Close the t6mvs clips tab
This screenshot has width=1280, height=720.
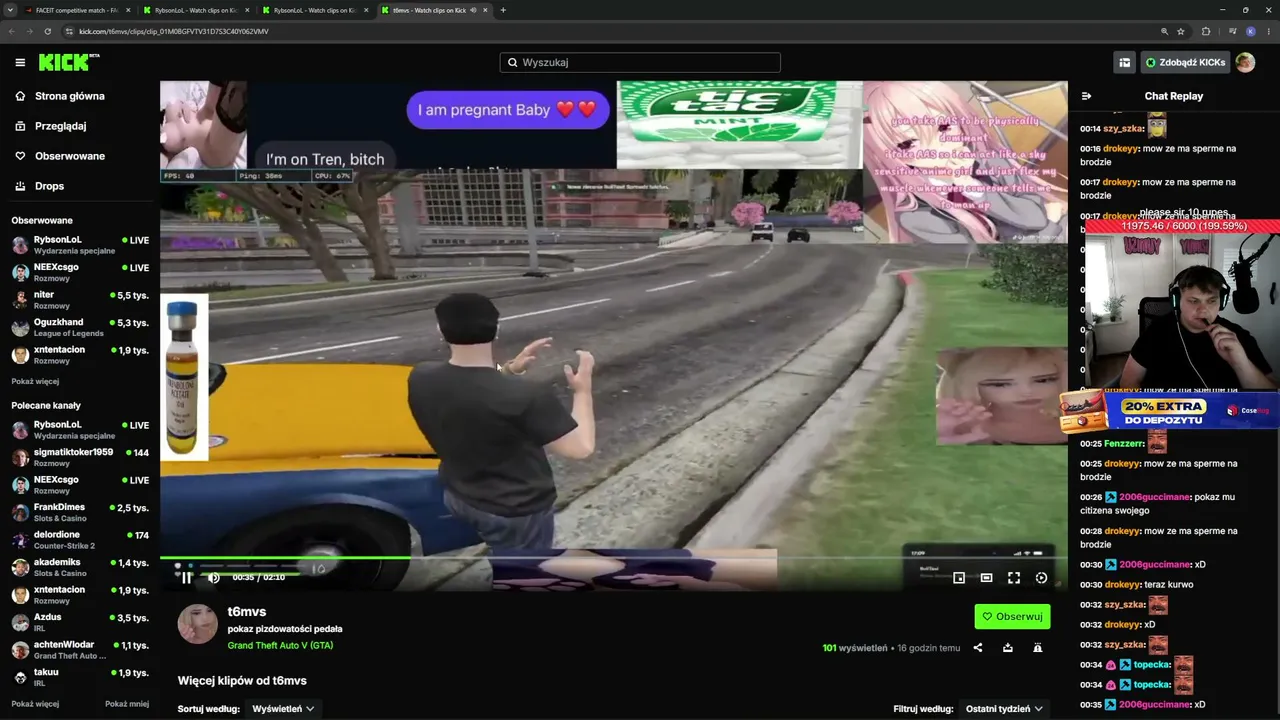click(x=483, y=10)
